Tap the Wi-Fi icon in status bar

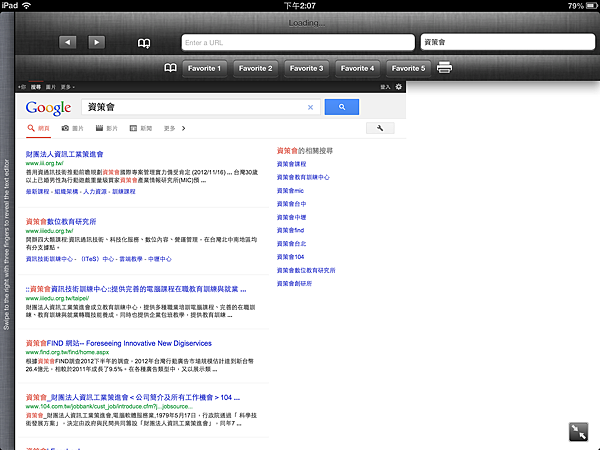pyautogui.click(x=26, y=5)
